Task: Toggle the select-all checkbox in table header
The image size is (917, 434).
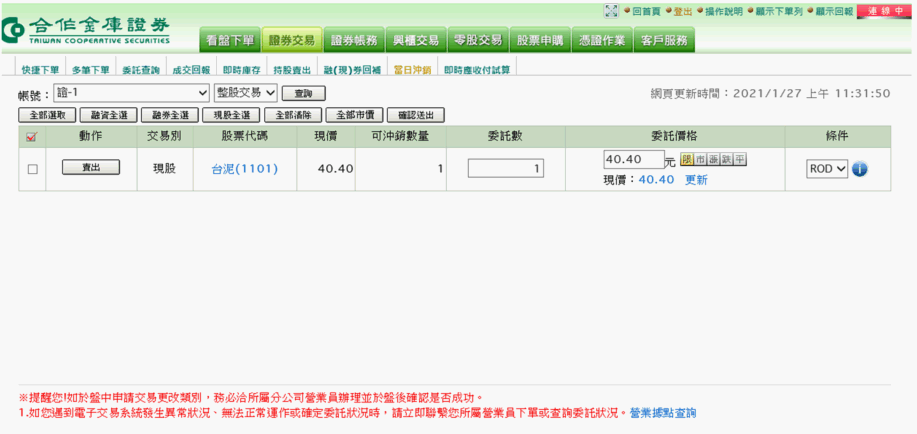Action: click(32, 136)
